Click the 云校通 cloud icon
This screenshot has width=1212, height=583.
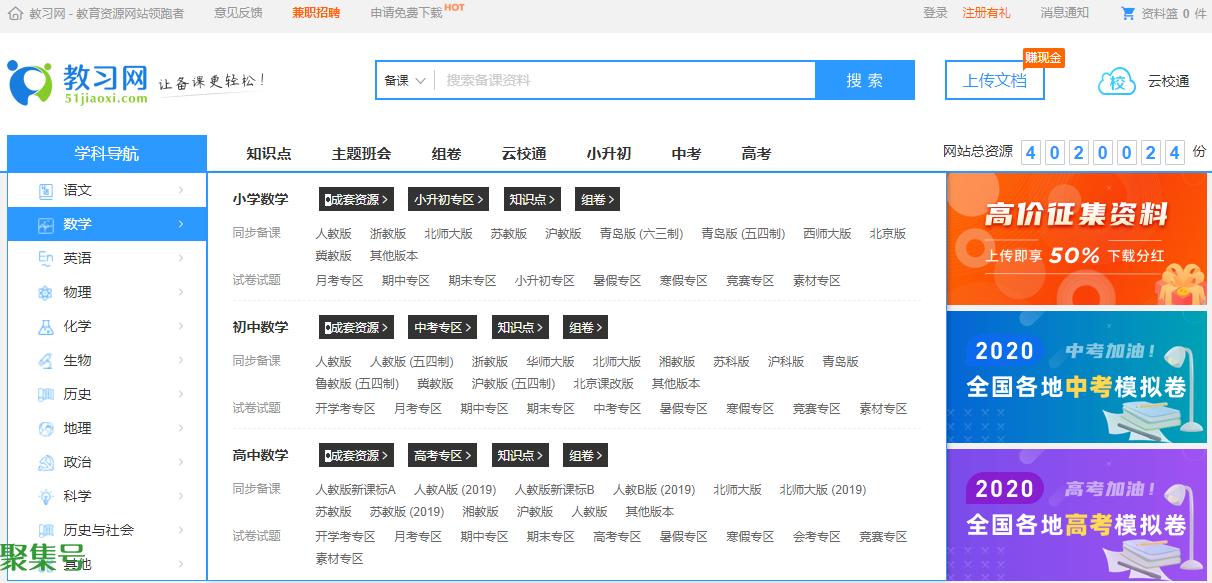pyautogui.click(x=1117, y=81)
